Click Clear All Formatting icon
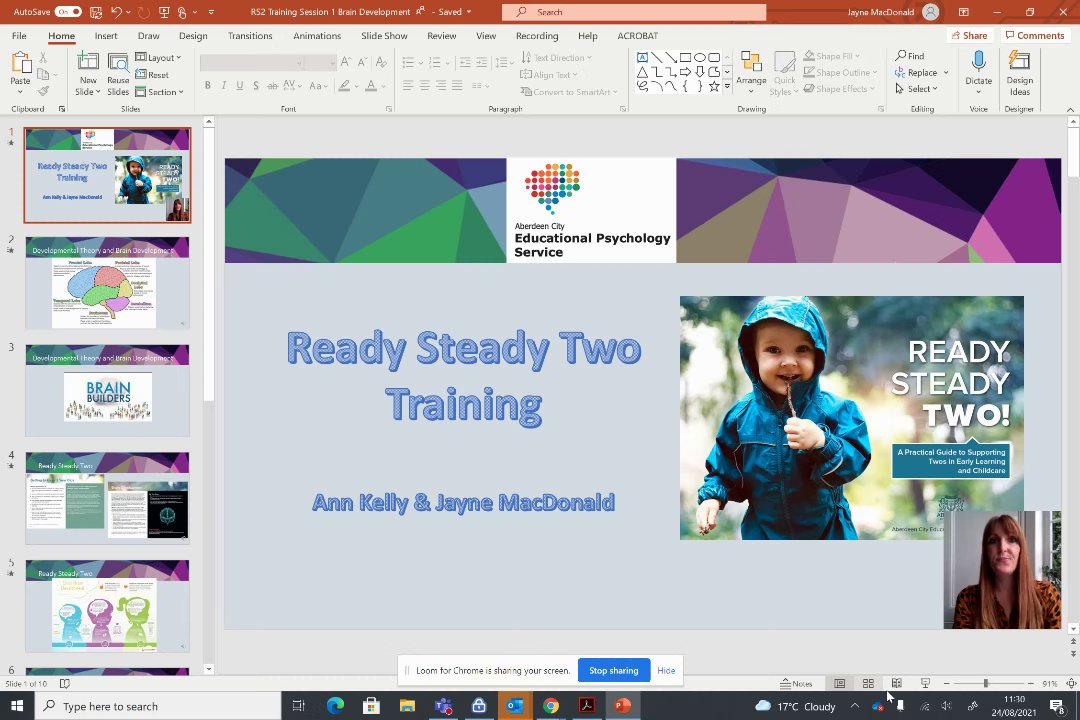Viewport: 1080px width, 720px height. [381, 63]
